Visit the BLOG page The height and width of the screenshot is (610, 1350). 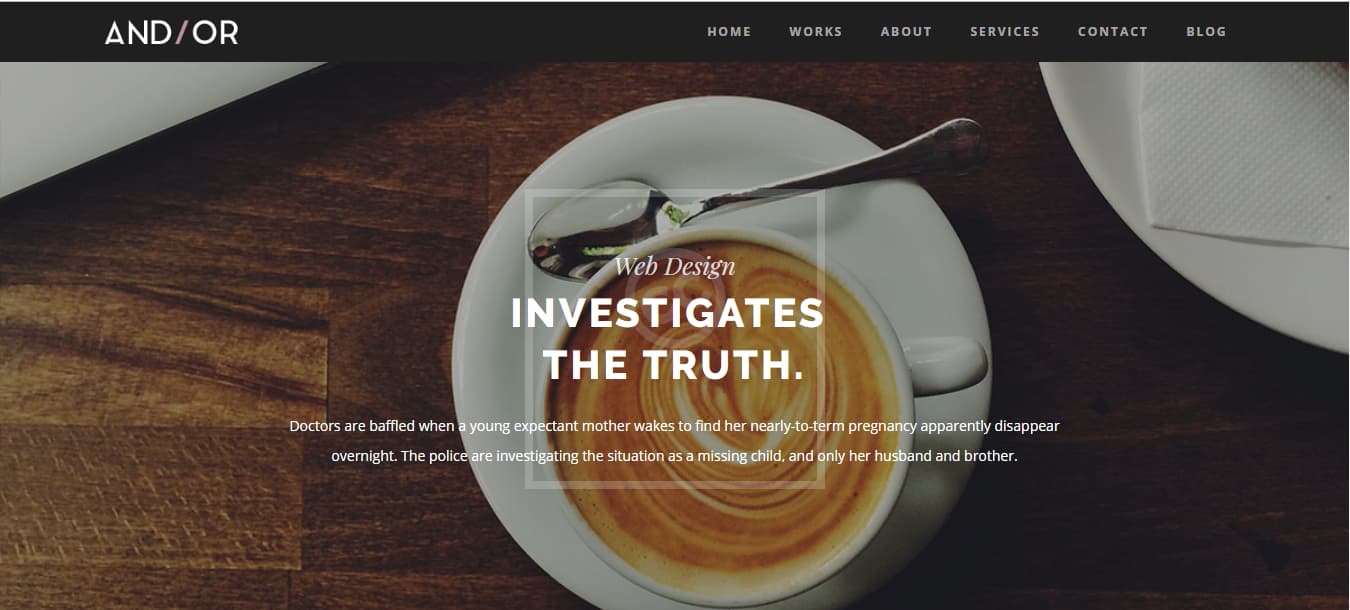(x=1206, y=32)
